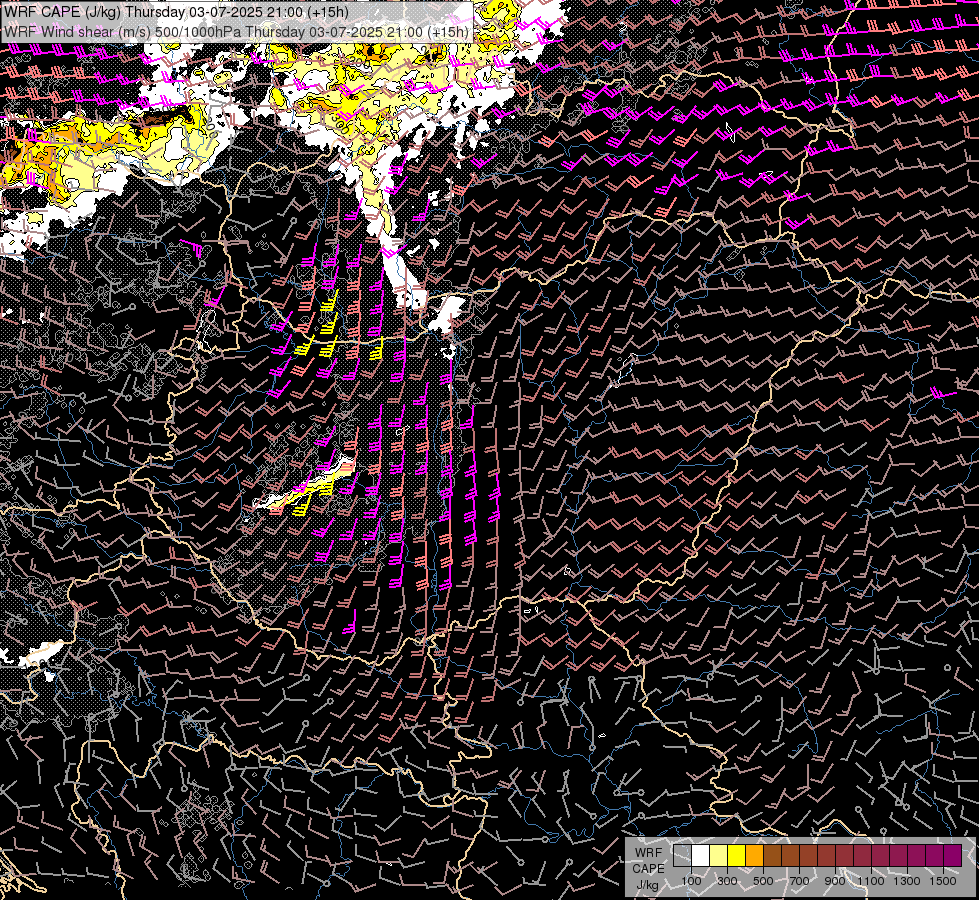Click the purple above-1500 legend swatch

(x=952, y=856)
